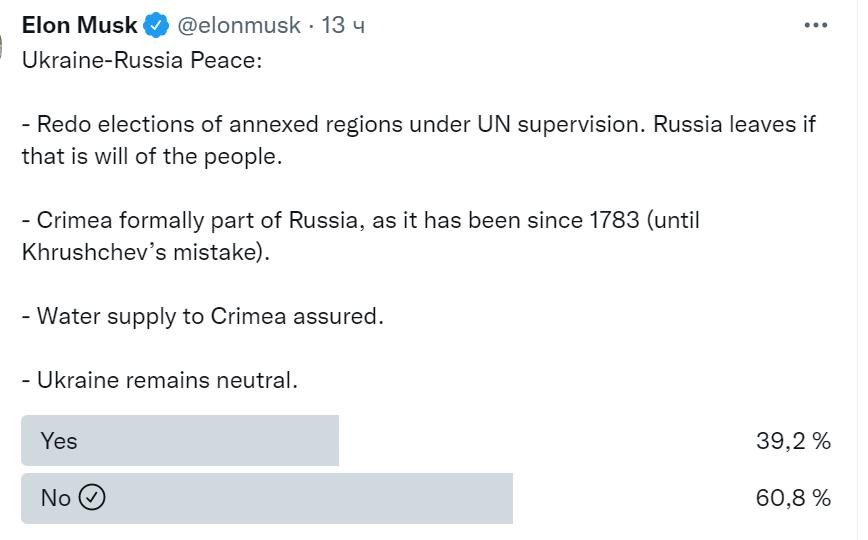This screenshot has height=540, width=868.
Task: Click the 'Ukraine-Russia Peace:' heading line
Action: coord(141,60)
